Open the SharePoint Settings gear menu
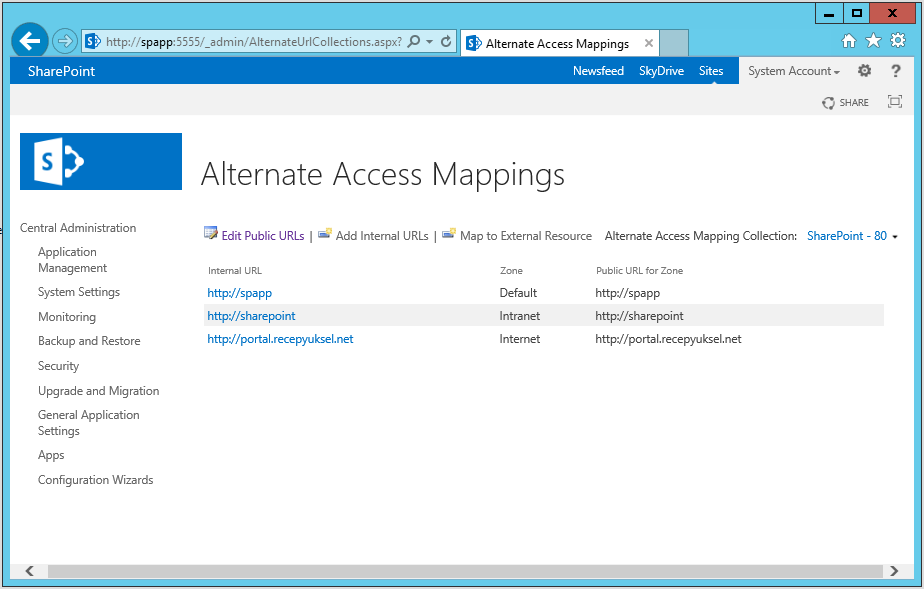The height and width of the screenshot is (589, 924). coord(864,71)
